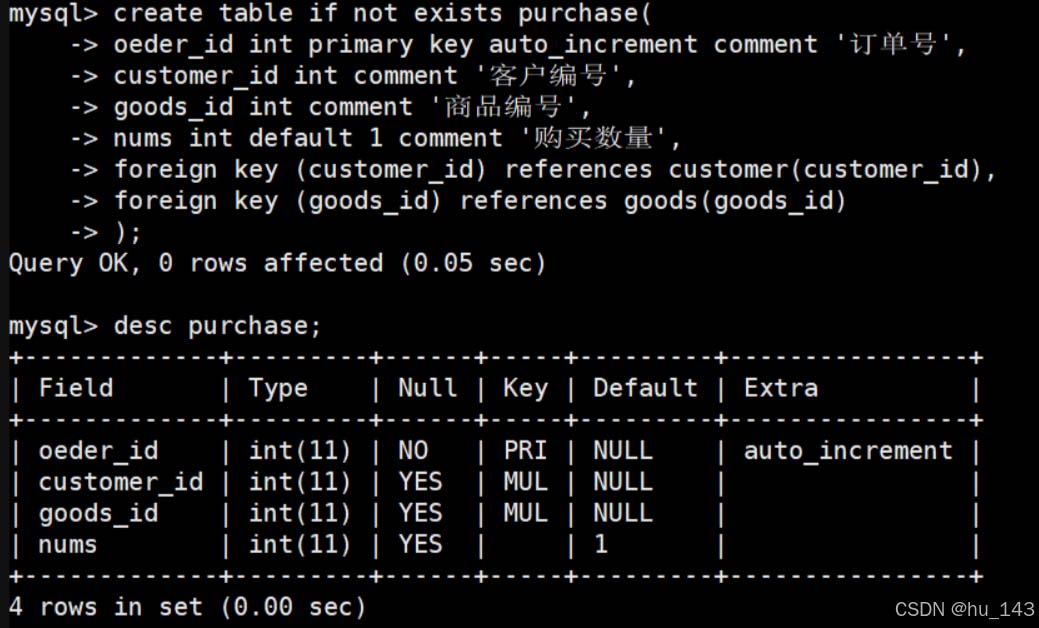
Task: Click the 'create table if not exists purchase' line
Action: 330,14
